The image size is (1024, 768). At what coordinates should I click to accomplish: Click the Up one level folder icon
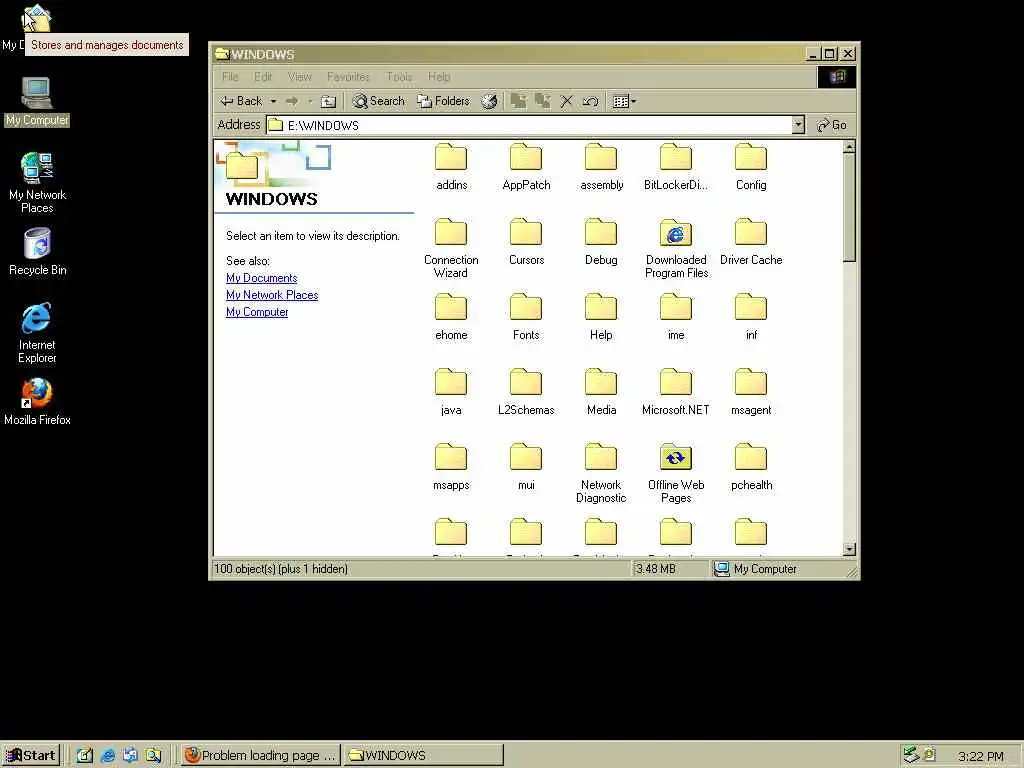tap(328, 101)
